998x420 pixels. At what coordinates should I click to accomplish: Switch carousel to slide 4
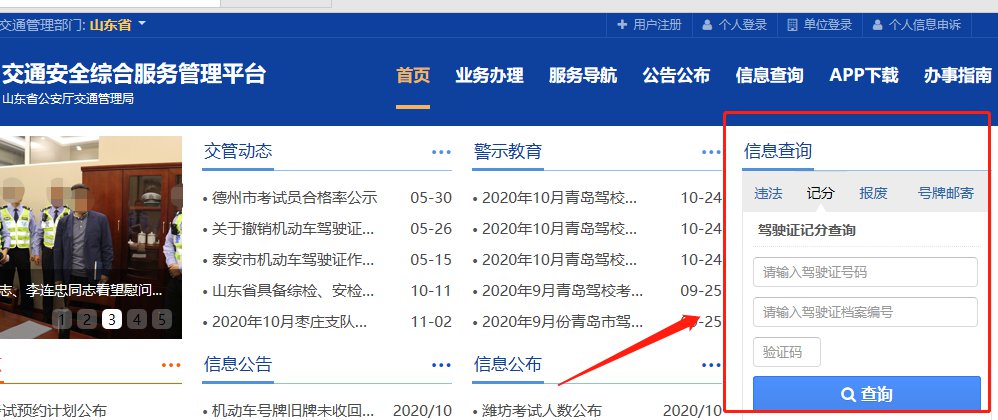(x=137, y=320)
